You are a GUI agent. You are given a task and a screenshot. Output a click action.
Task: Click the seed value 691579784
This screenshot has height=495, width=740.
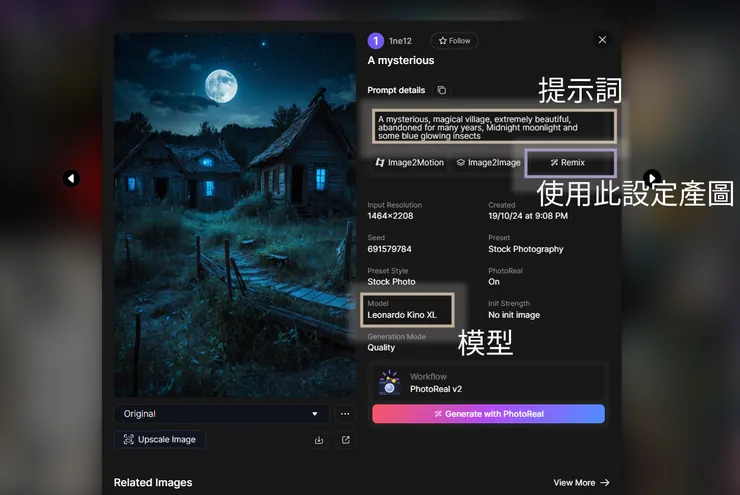(389, 249)
